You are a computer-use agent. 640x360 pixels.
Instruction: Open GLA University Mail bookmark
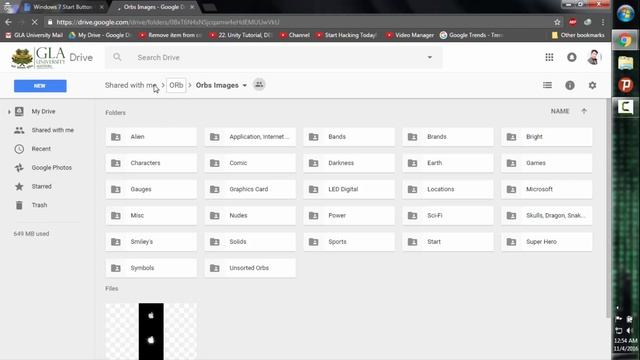34,35
